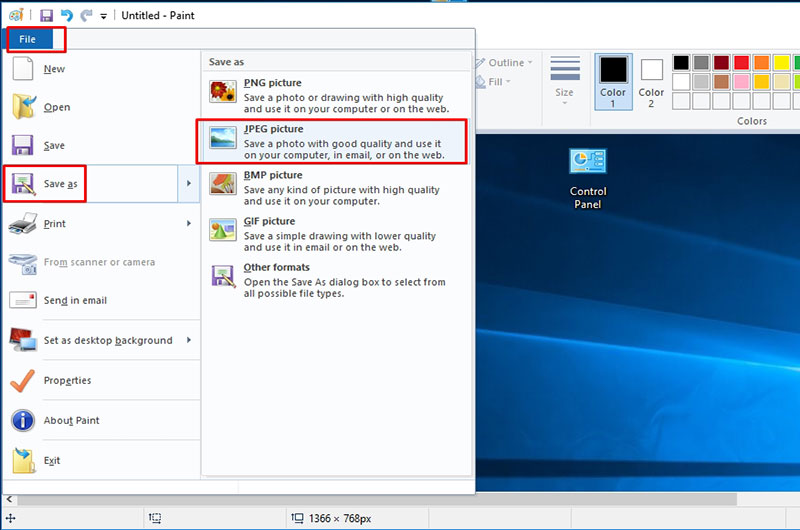Pick the pink color swatch
Image resolution: width=800 pixels, height=530 pixels.
pos(741,82)
